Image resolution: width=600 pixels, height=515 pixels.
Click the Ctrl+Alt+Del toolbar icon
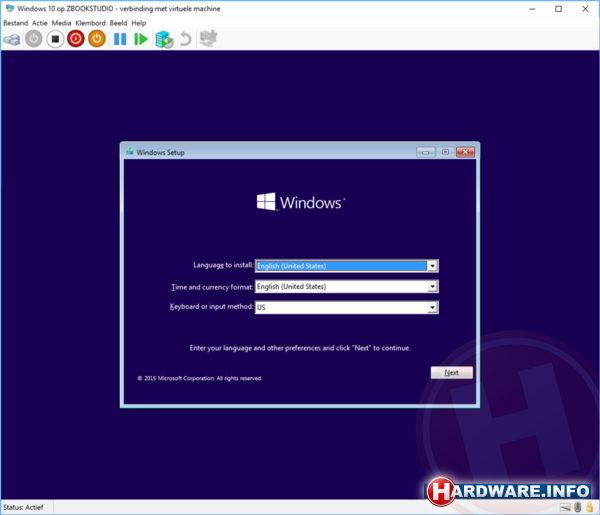tap(12, 39)
